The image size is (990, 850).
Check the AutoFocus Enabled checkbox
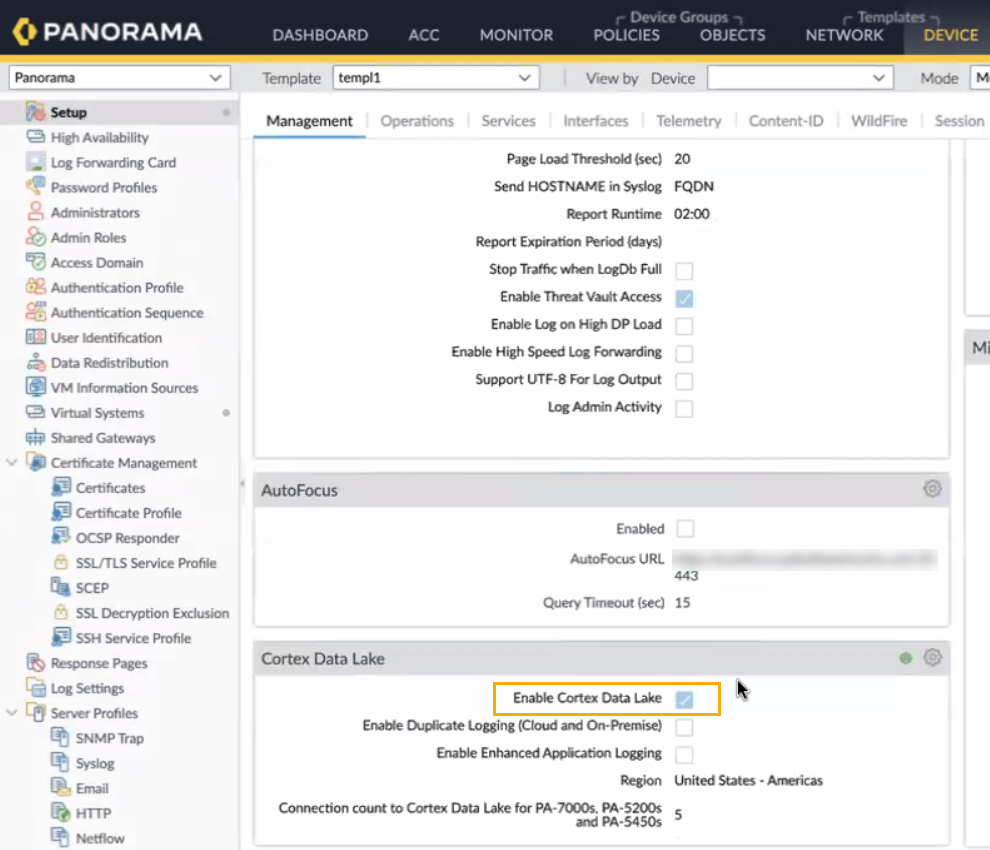[x=684, y=529]
